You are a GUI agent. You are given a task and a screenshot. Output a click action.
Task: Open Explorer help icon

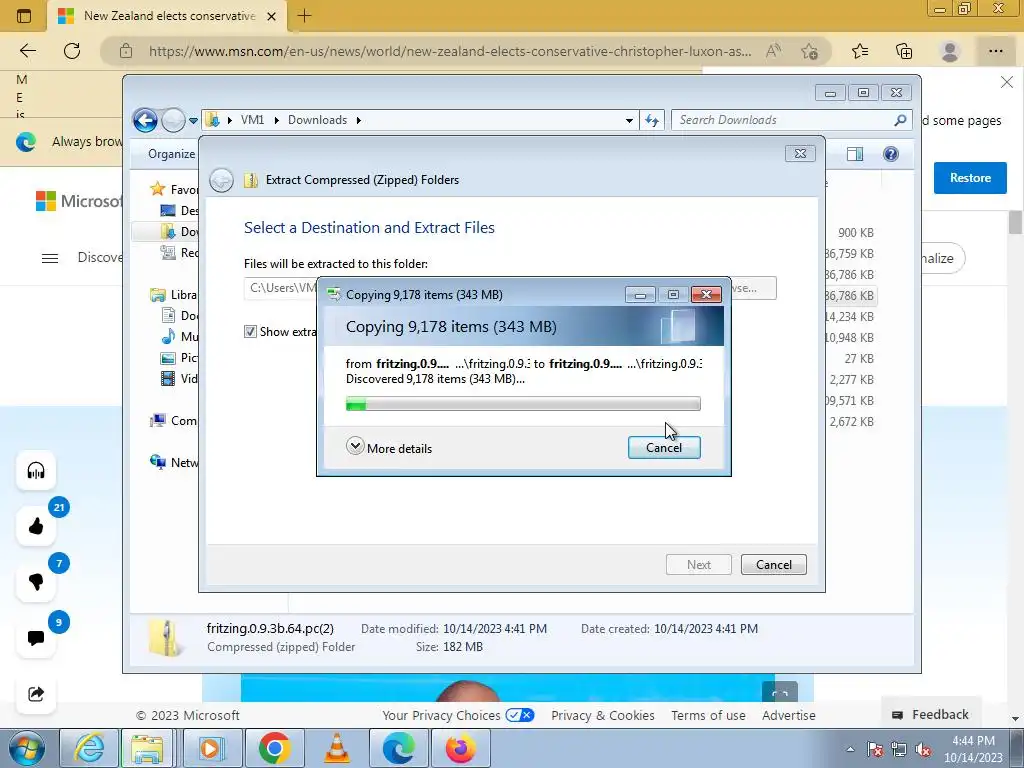[x=891, y=154]
